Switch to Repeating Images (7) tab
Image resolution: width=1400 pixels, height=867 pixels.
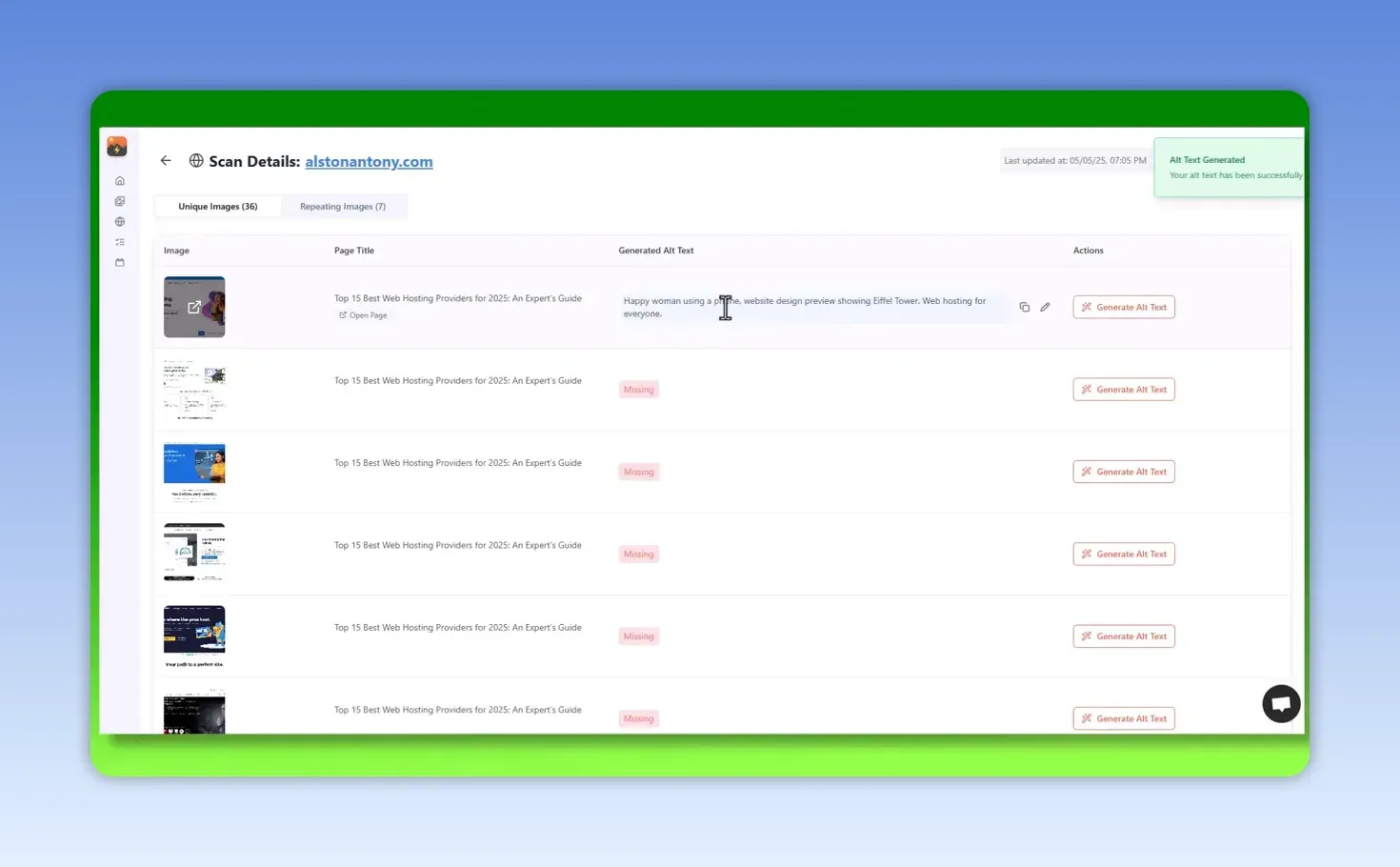(343, 206)
